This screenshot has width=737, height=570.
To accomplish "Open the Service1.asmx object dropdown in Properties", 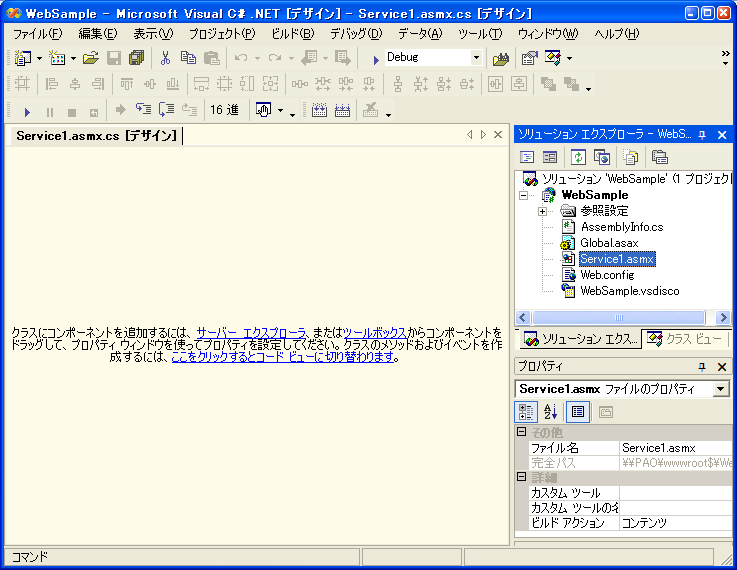I will click(721, 389).
